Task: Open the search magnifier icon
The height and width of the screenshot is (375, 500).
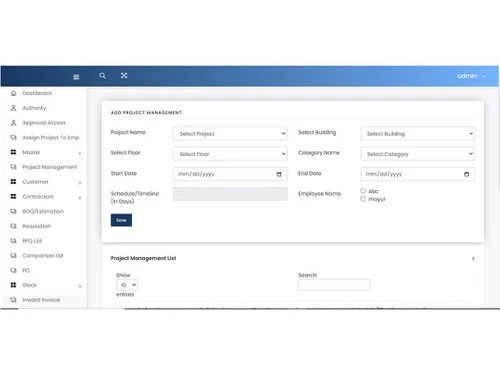Action: (102, 76)
